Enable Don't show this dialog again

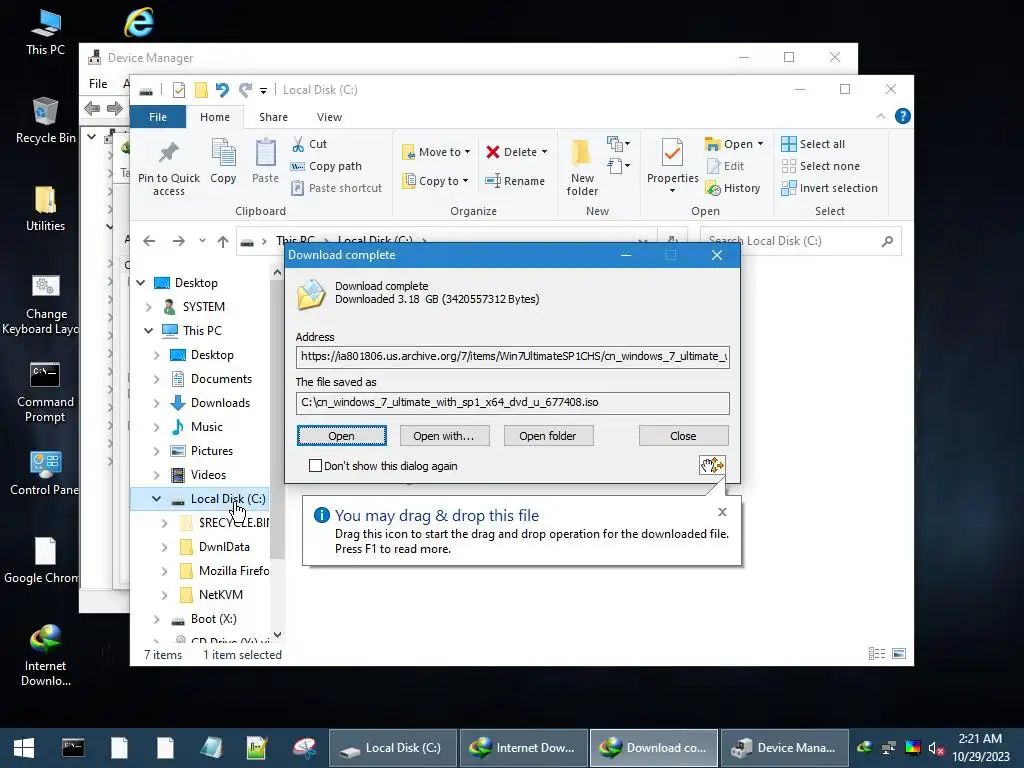click(x=315, y=466)
